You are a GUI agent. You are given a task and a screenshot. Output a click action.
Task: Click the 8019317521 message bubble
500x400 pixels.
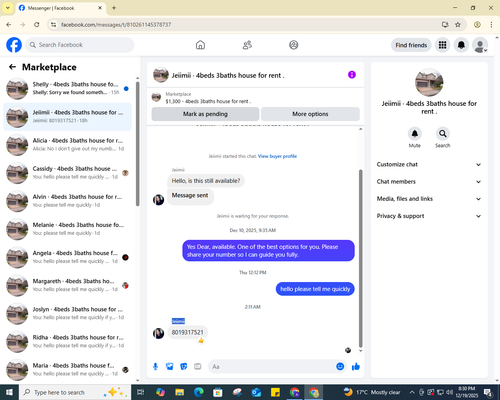click(x=187, y=332)
